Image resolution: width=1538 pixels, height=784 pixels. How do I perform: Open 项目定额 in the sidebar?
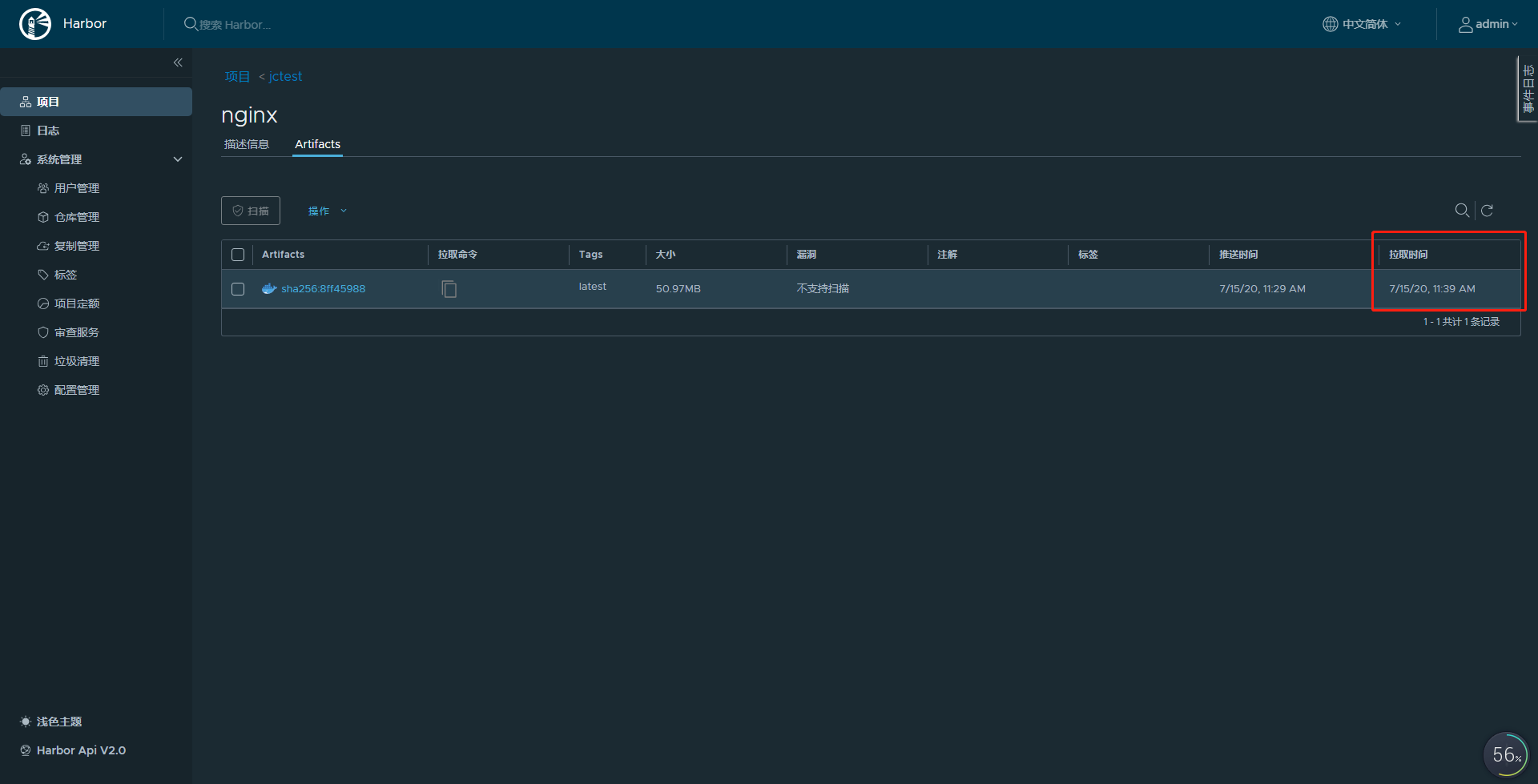77,304
